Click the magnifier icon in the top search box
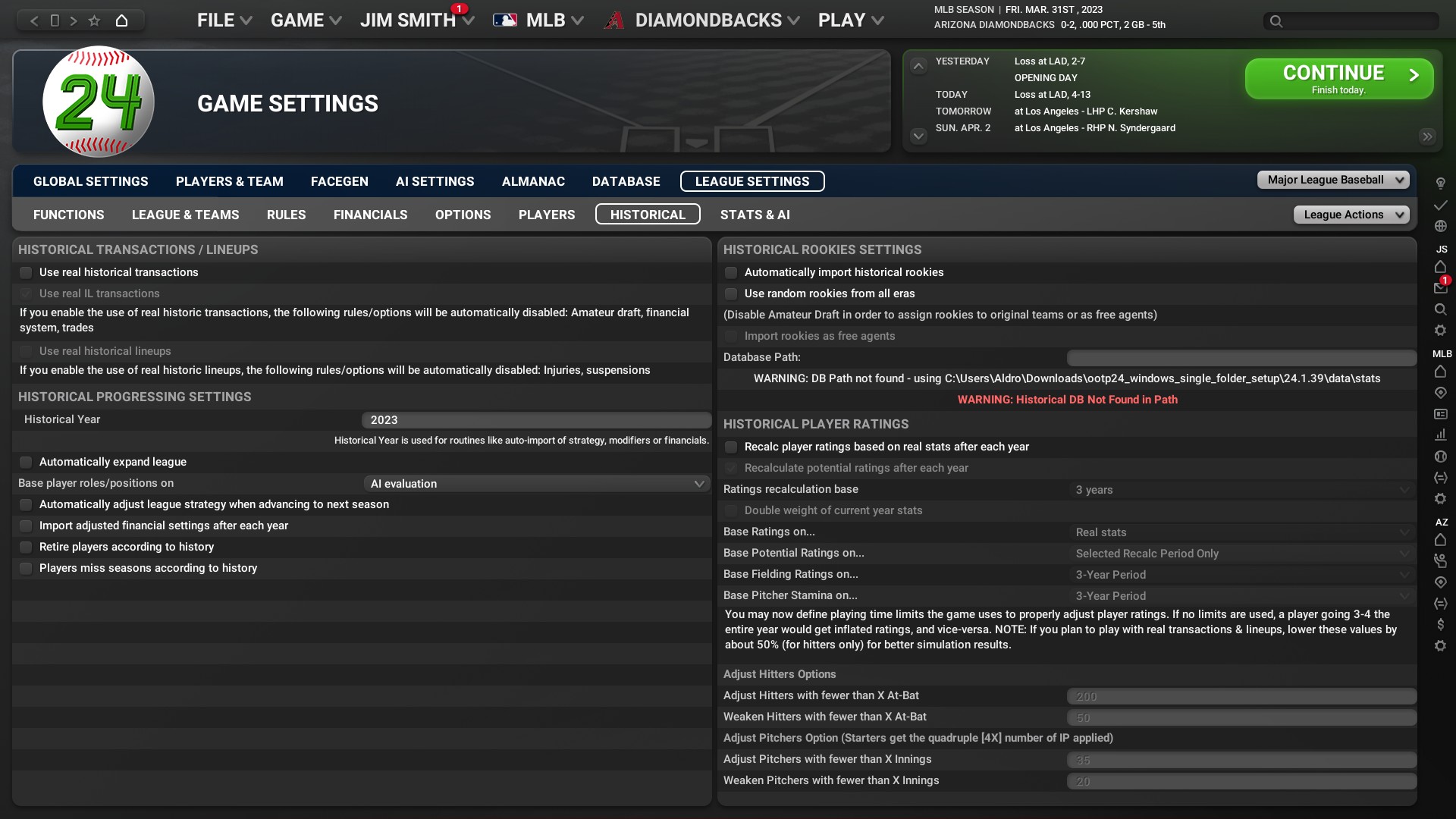 point(1276,21)
